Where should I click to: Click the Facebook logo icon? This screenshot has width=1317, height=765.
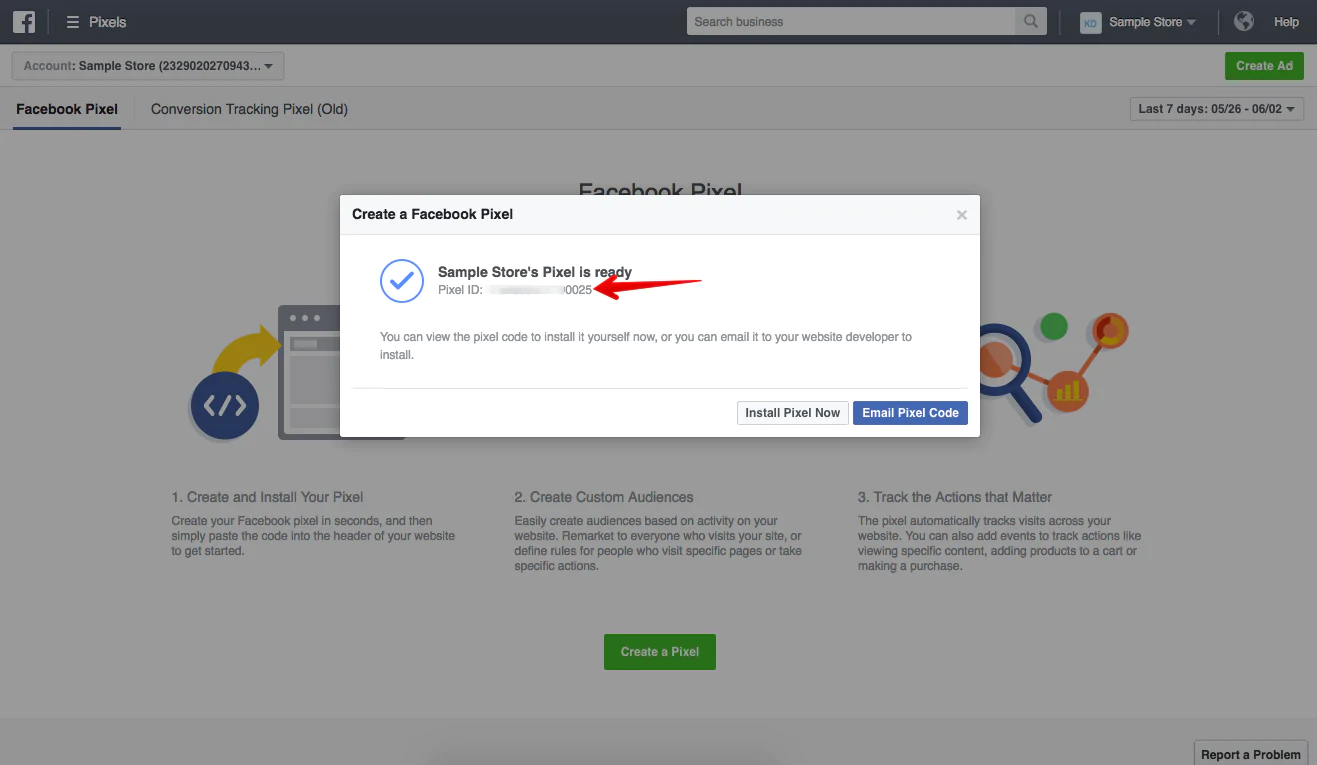[24, 21]
